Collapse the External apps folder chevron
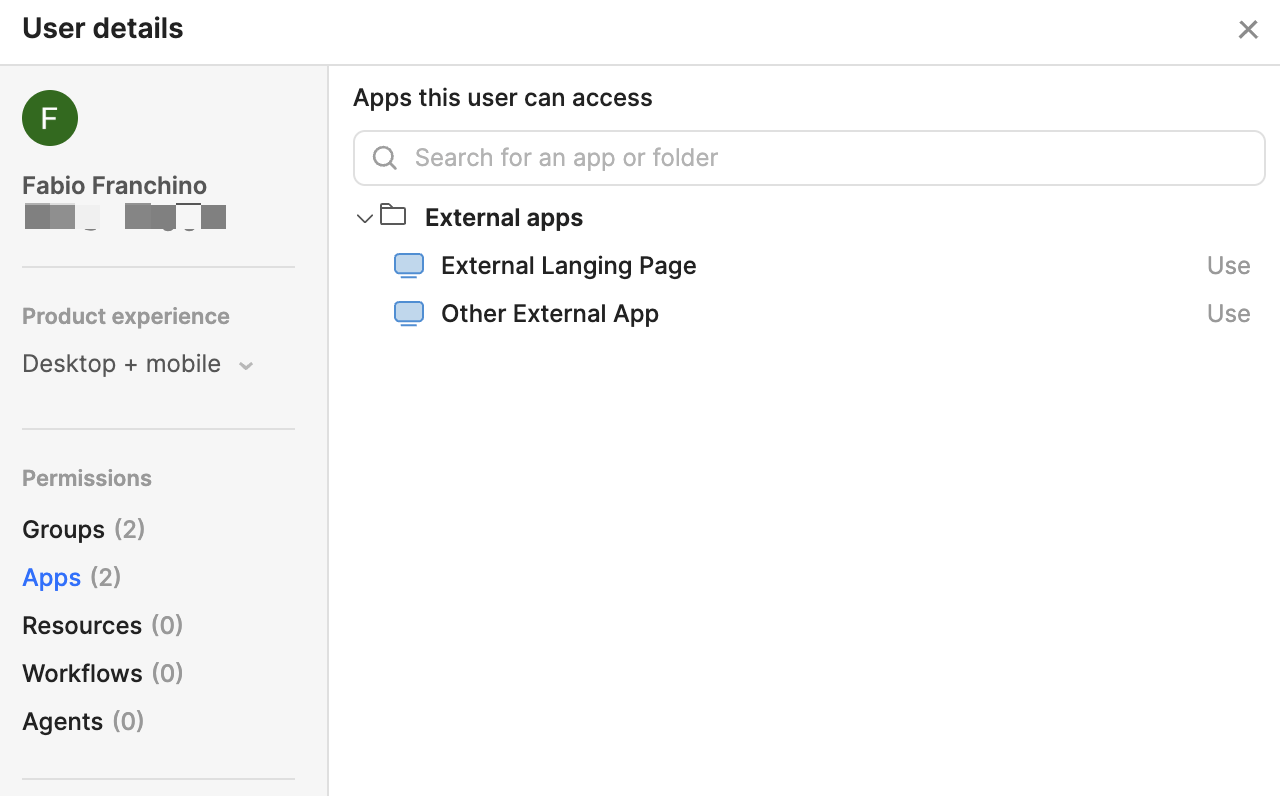Image resolution: width=1280 pixels, height=796 pixels. coord(364,218)
